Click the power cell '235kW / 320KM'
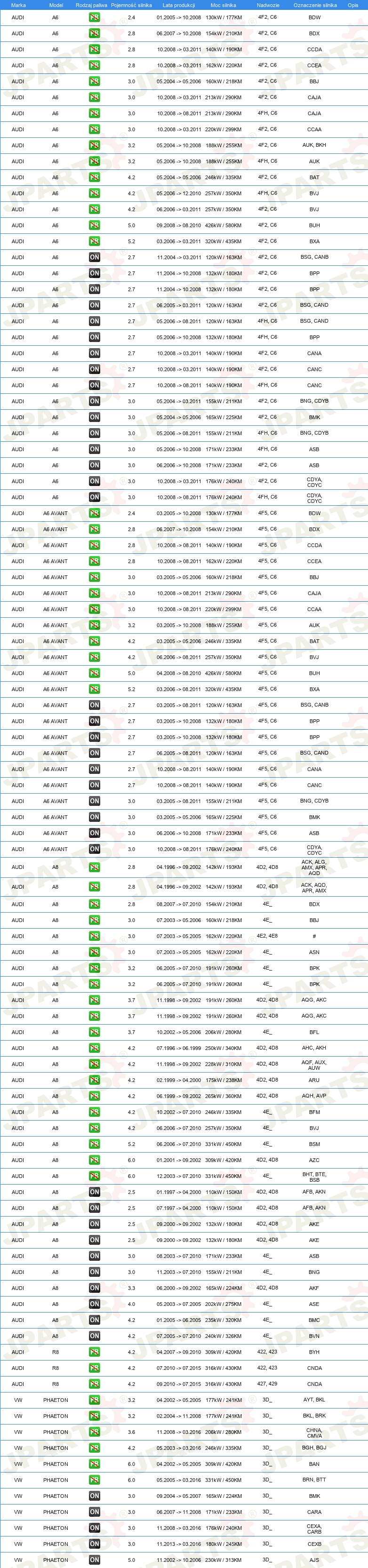The width and height of the screenshot is (368, 1568). (224, 1320)
